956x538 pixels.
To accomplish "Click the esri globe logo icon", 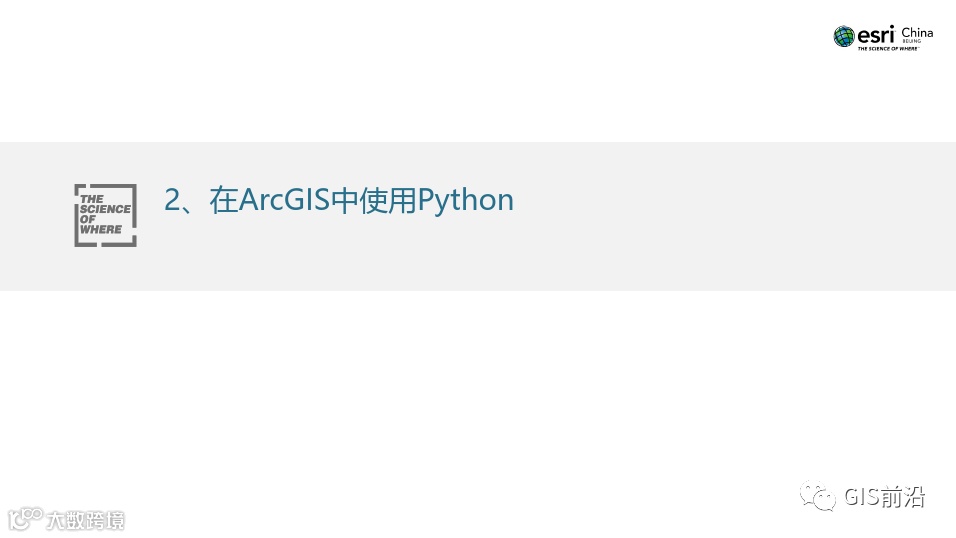I will 844,37.
